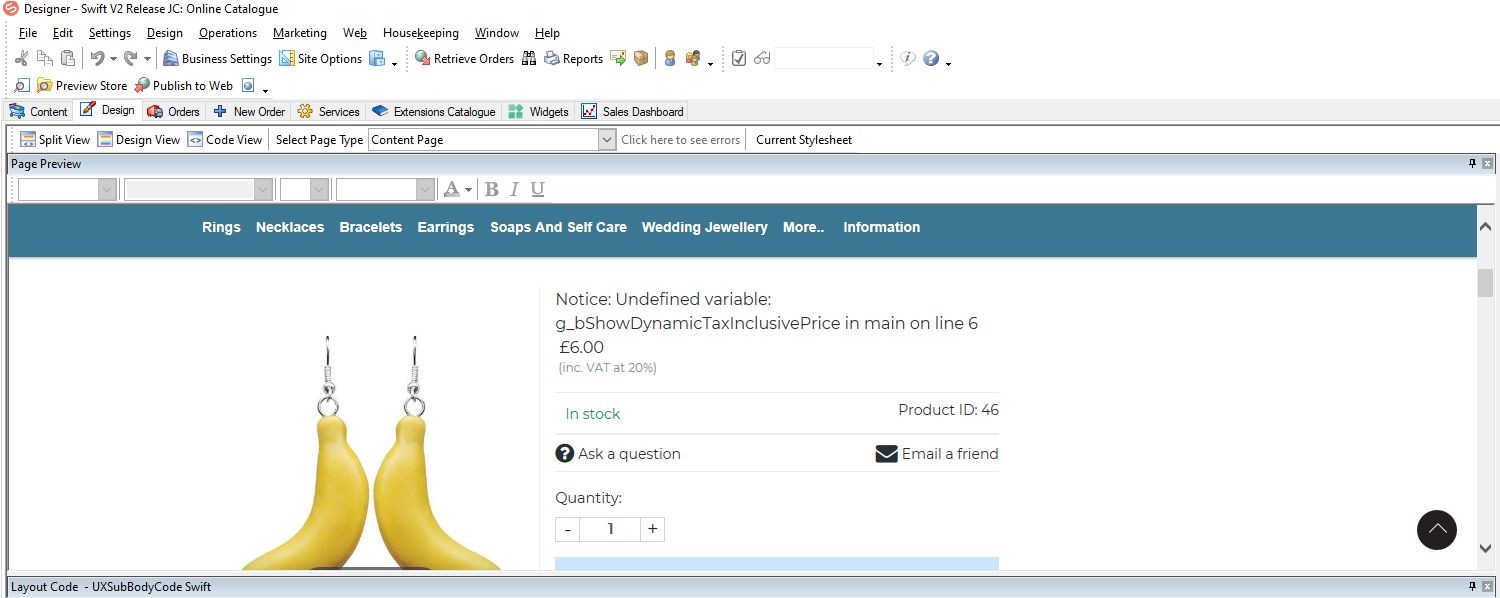1500x598 pixels.
Task: Toggle italic formatting button
Action: (514, 189)
